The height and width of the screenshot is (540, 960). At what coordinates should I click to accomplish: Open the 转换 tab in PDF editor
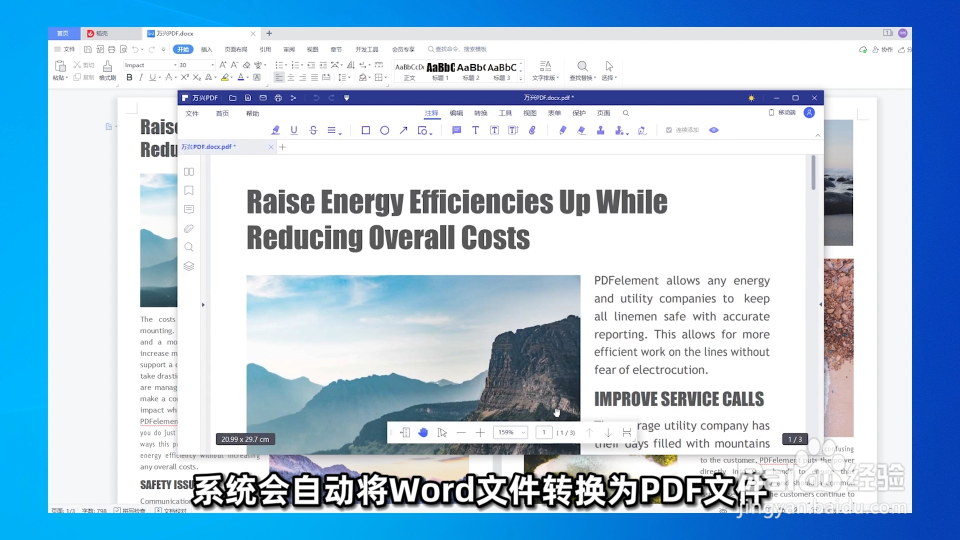tap(481, 113)
